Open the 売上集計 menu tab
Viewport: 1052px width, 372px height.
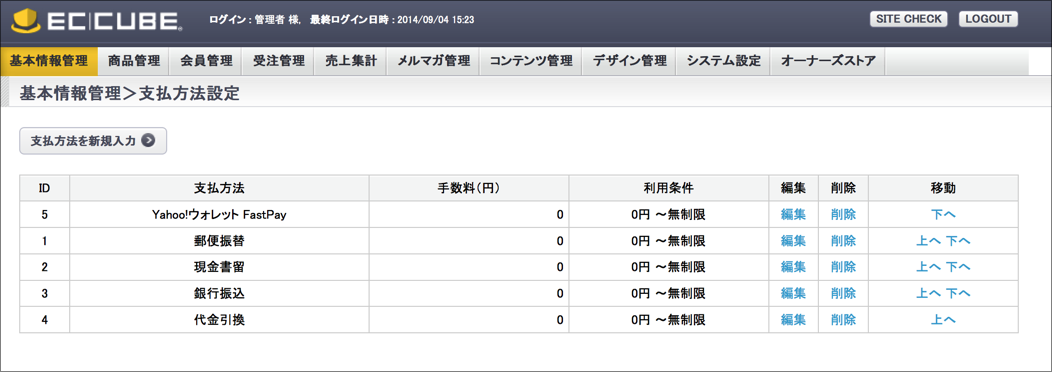351,61
